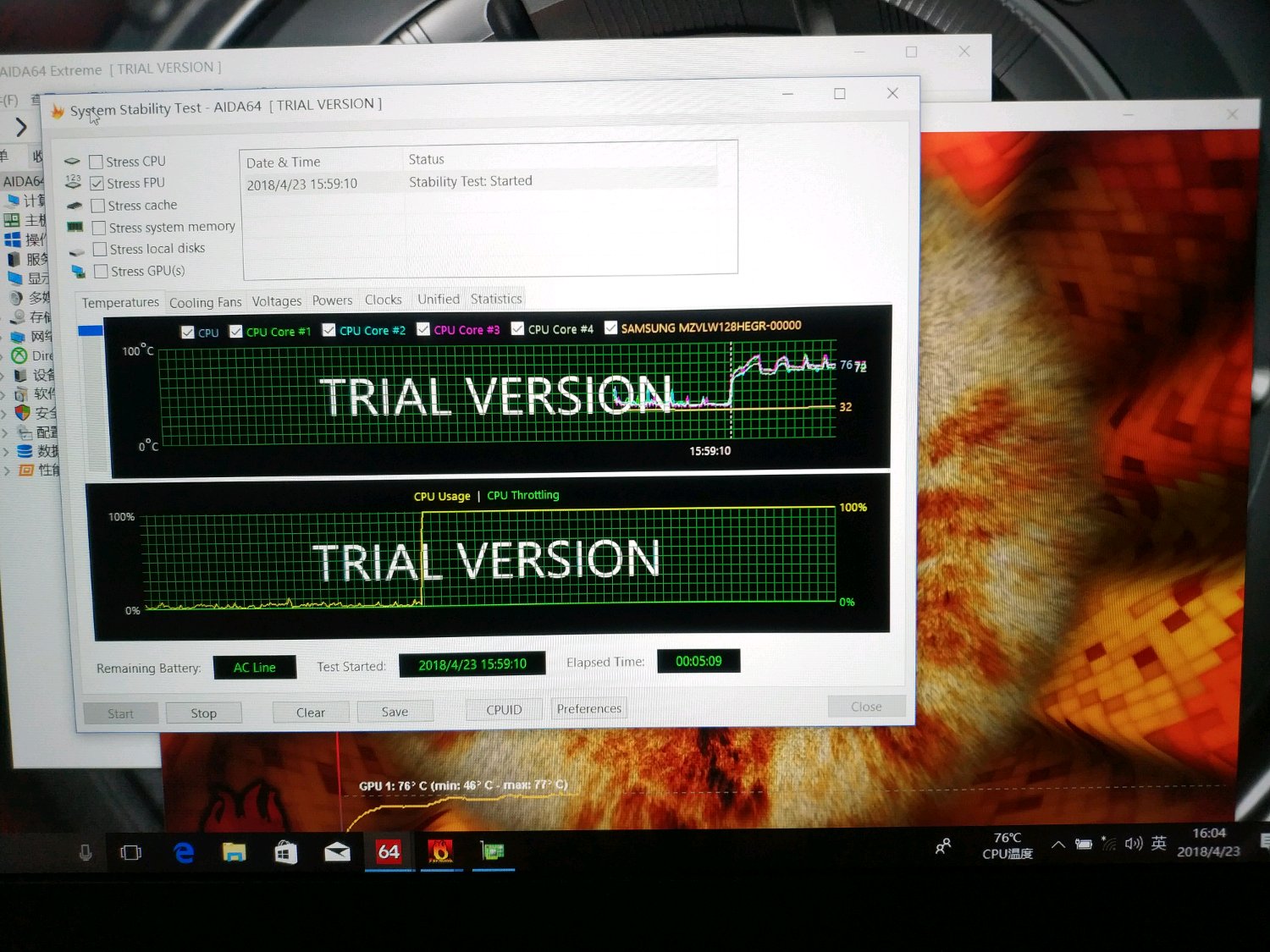The image size is (1270, 952).
Task: Open the Voltages tab
Action: pos(276,301)
